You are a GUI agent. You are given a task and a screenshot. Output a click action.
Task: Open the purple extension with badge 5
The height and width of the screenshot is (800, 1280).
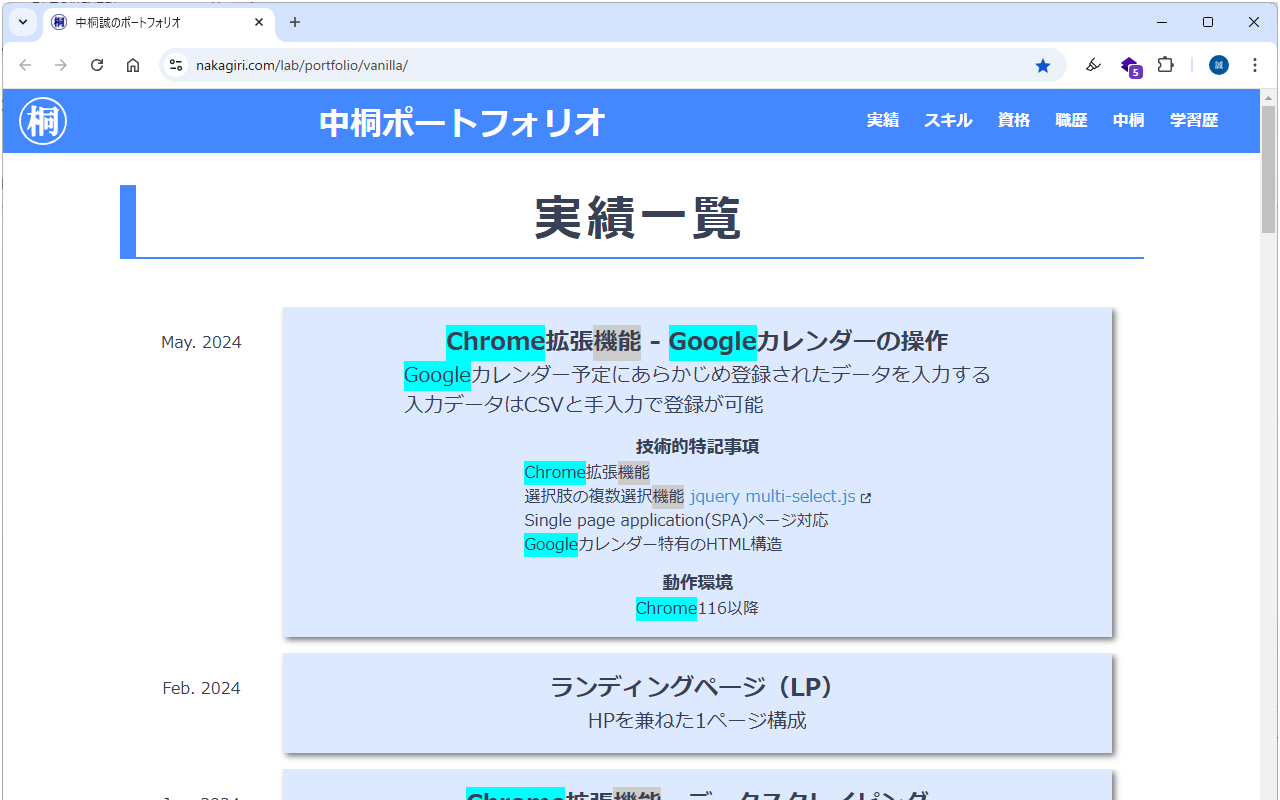tap(1130, 66)
